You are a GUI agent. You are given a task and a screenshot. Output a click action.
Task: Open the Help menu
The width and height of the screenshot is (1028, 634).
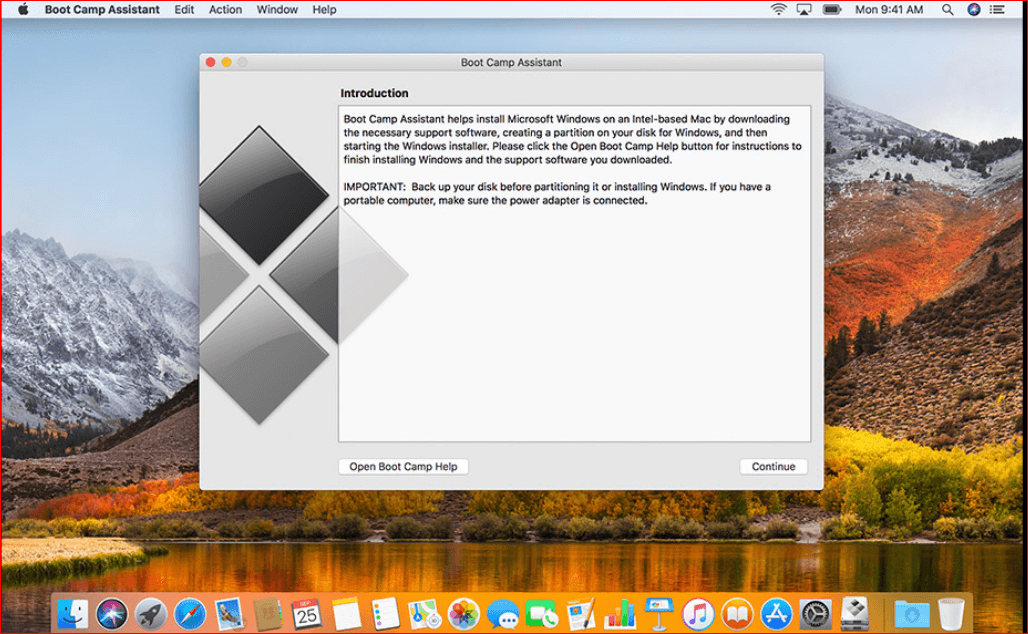(x=324, y=9)
